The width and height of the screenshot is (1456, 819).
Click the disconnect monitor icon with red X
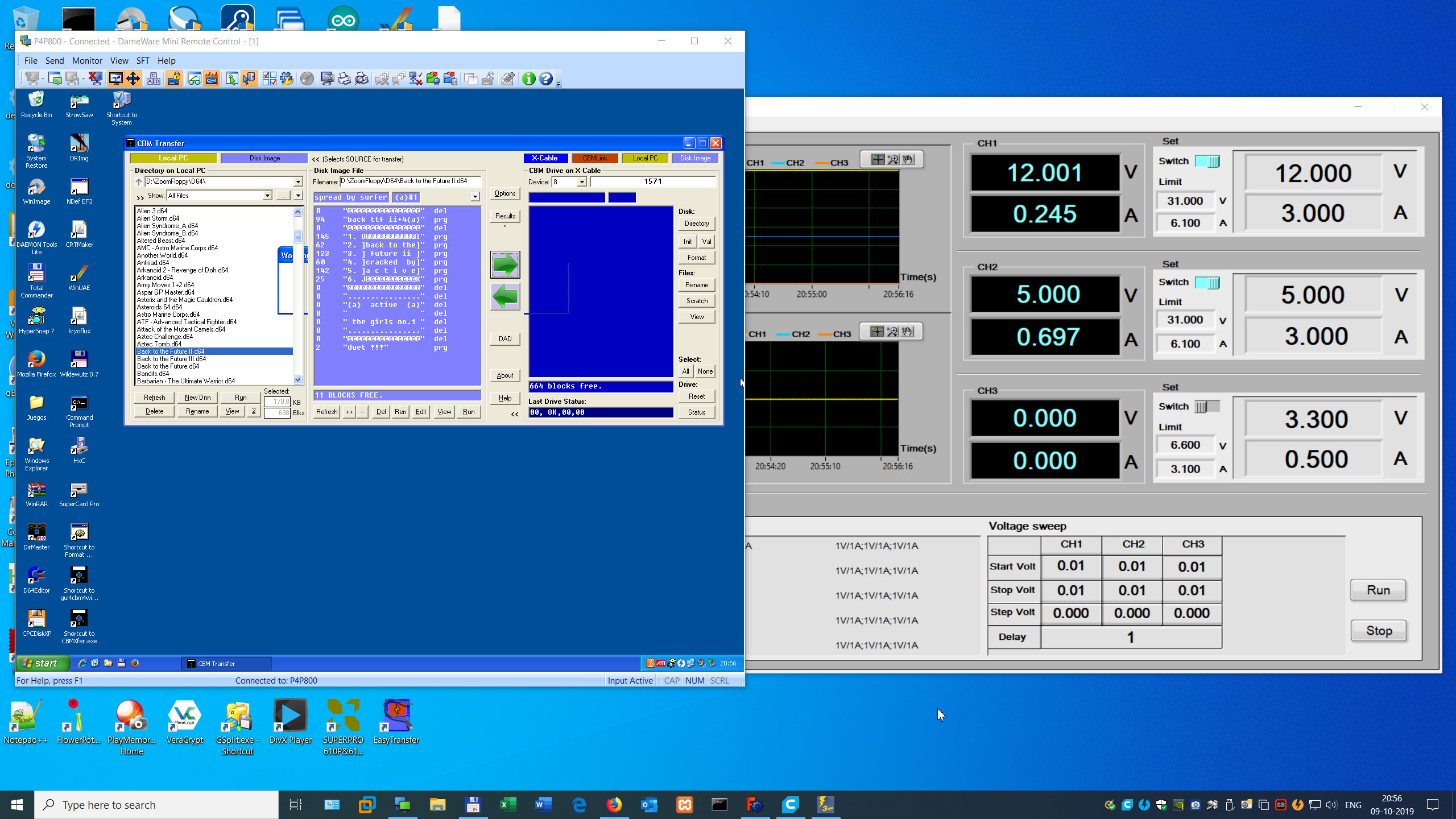[96, 78]
